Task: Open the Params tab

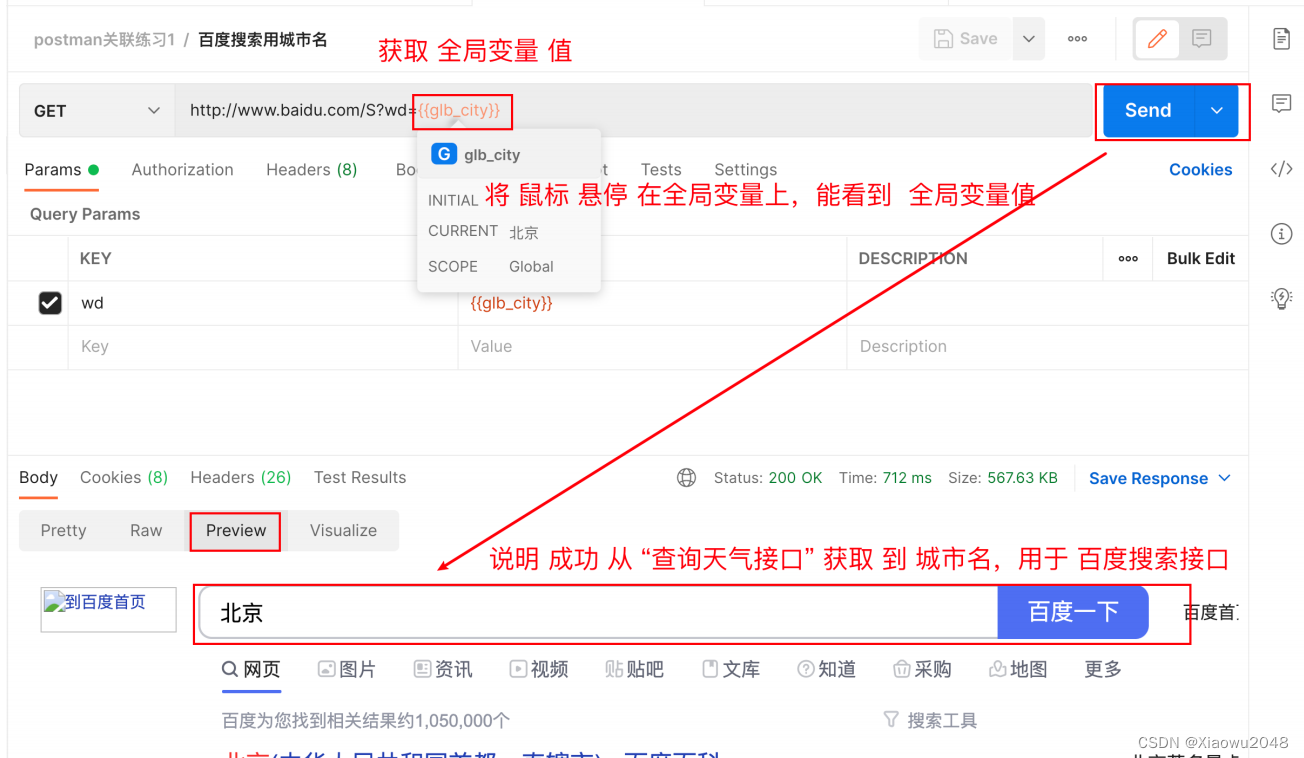Action: click(61, 170)
